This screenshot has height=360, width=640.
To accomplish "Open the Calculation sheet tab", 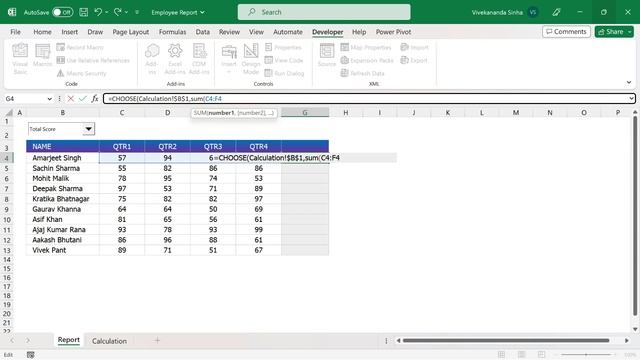I will pos(109,341).
